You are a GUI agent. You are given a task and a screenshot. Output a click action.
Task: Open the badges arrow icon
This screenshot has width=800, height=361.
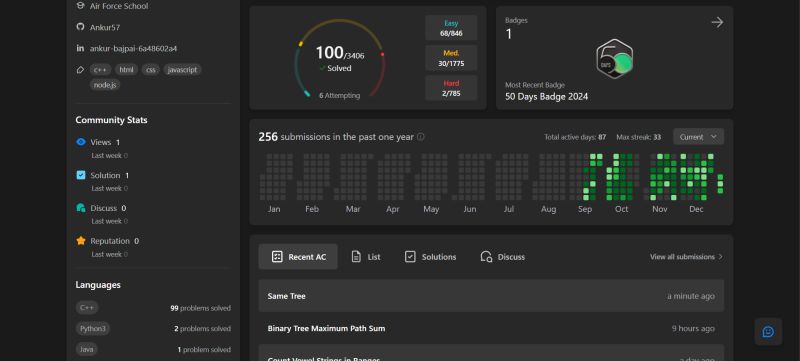[717, 22]
